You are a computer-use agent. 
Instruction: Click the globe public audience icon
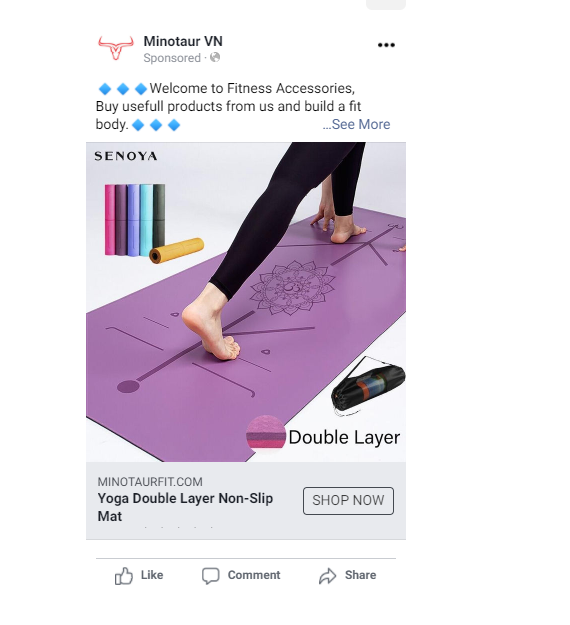[x=215, y=57]
